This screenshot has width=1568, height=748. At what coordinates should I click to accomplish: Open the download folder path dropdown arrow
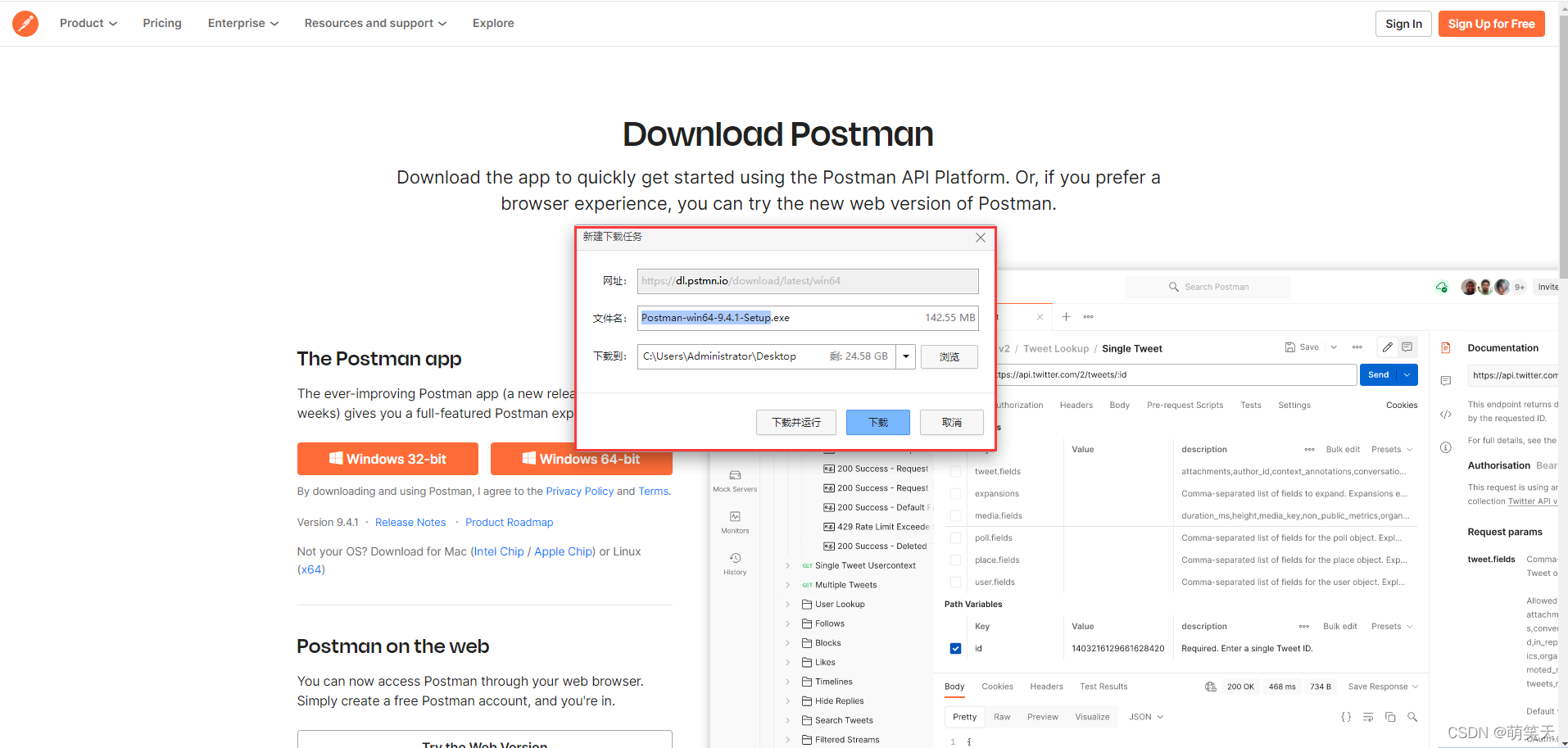click(905, 356)
